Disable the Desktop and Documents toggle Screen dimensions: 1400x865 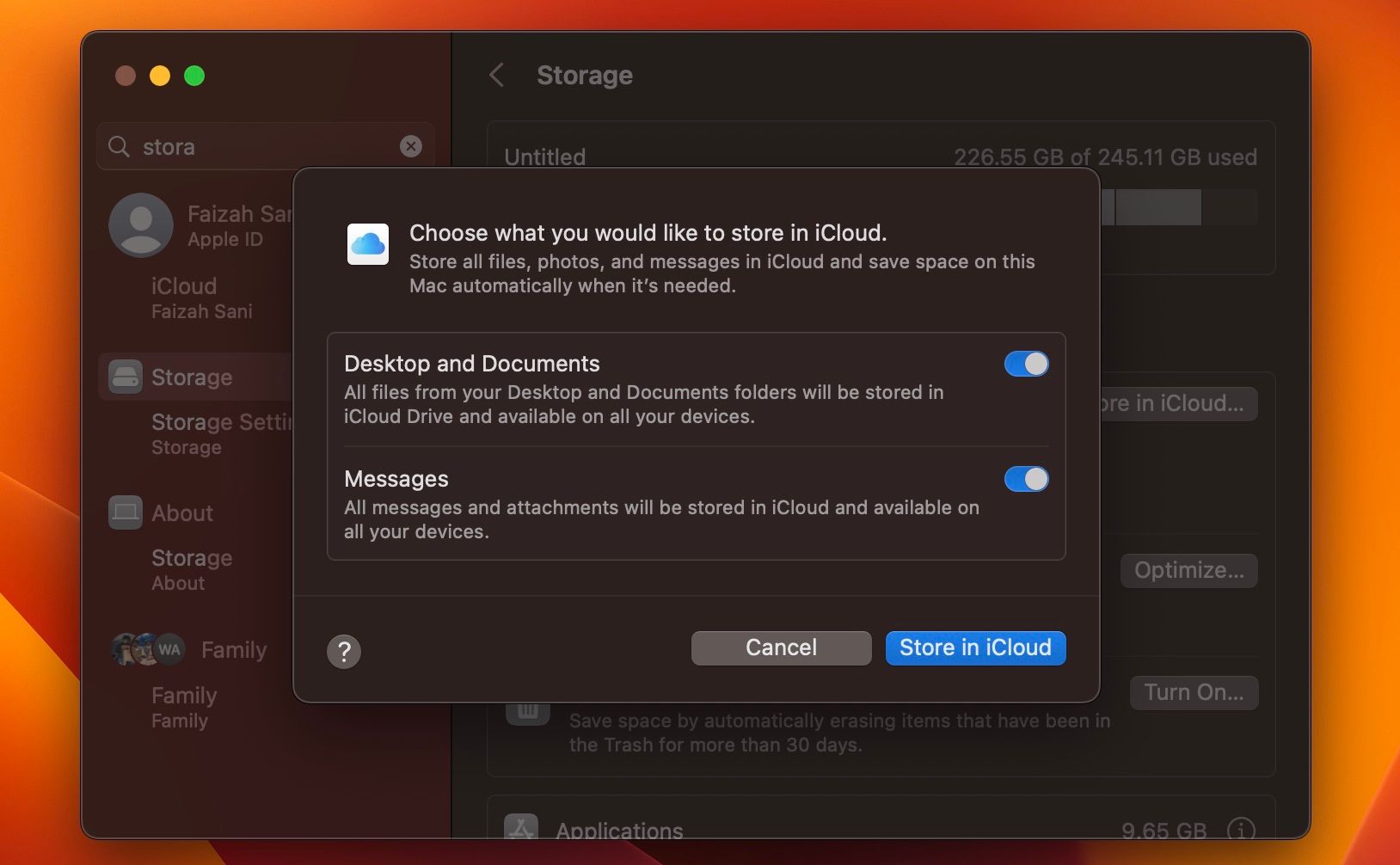point(1026,364)
